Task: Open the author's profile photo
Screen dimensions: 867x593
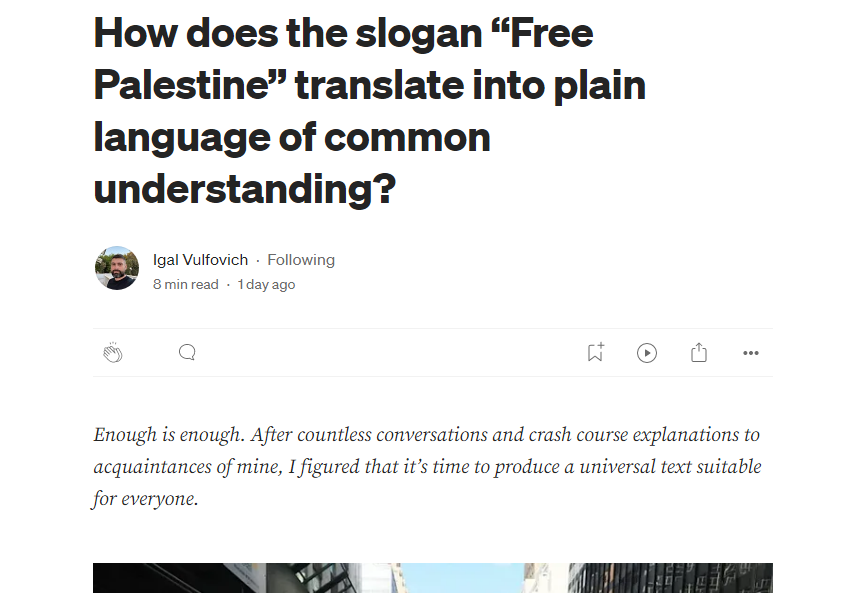Action: click(x=117, y=268)
